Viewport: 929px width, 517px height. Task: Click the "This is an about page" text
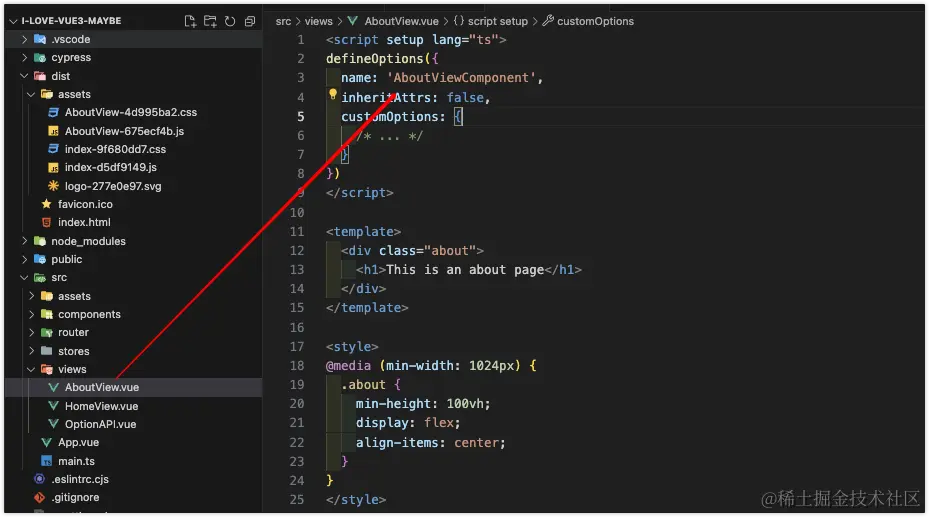[465, 270]
